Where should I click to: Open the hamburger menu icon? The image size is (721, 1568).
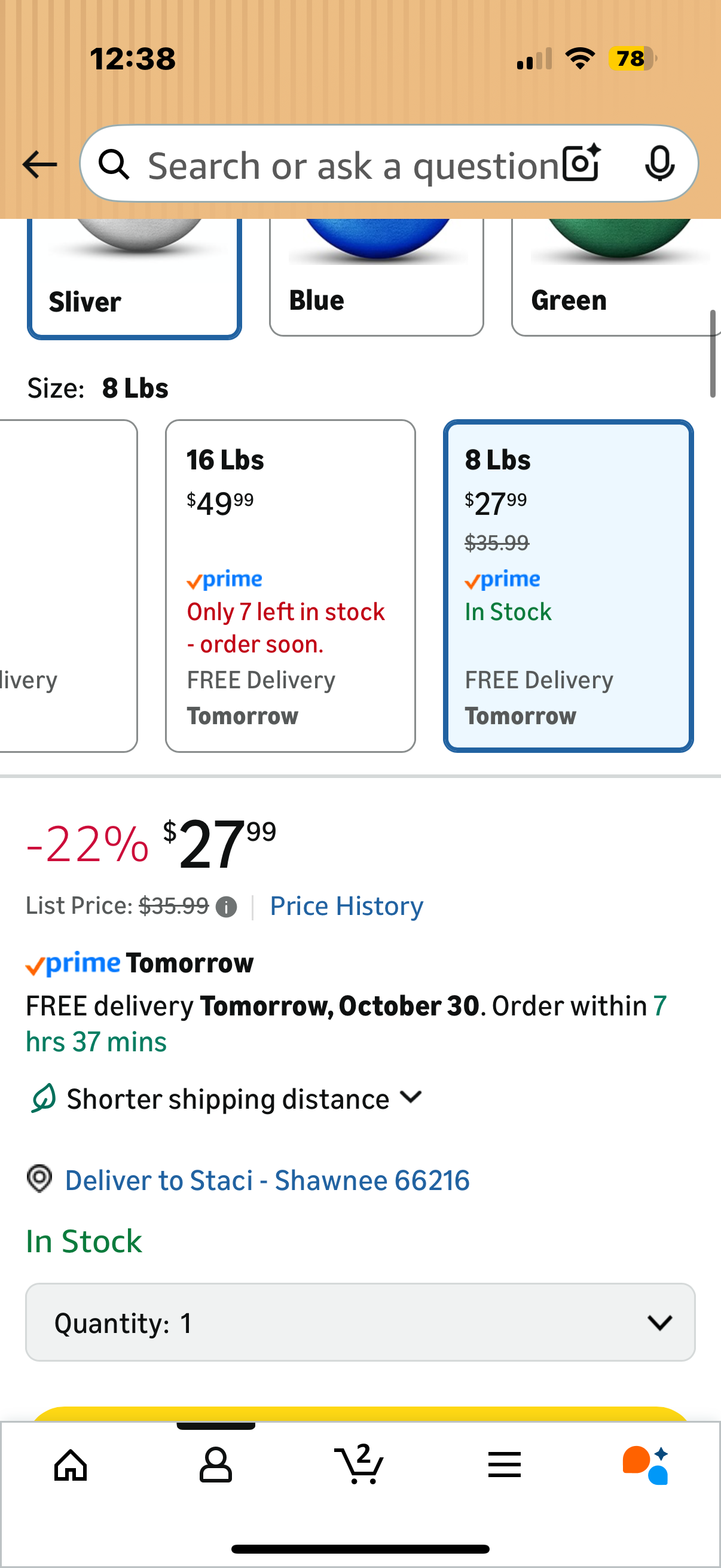click(505, 1465)
